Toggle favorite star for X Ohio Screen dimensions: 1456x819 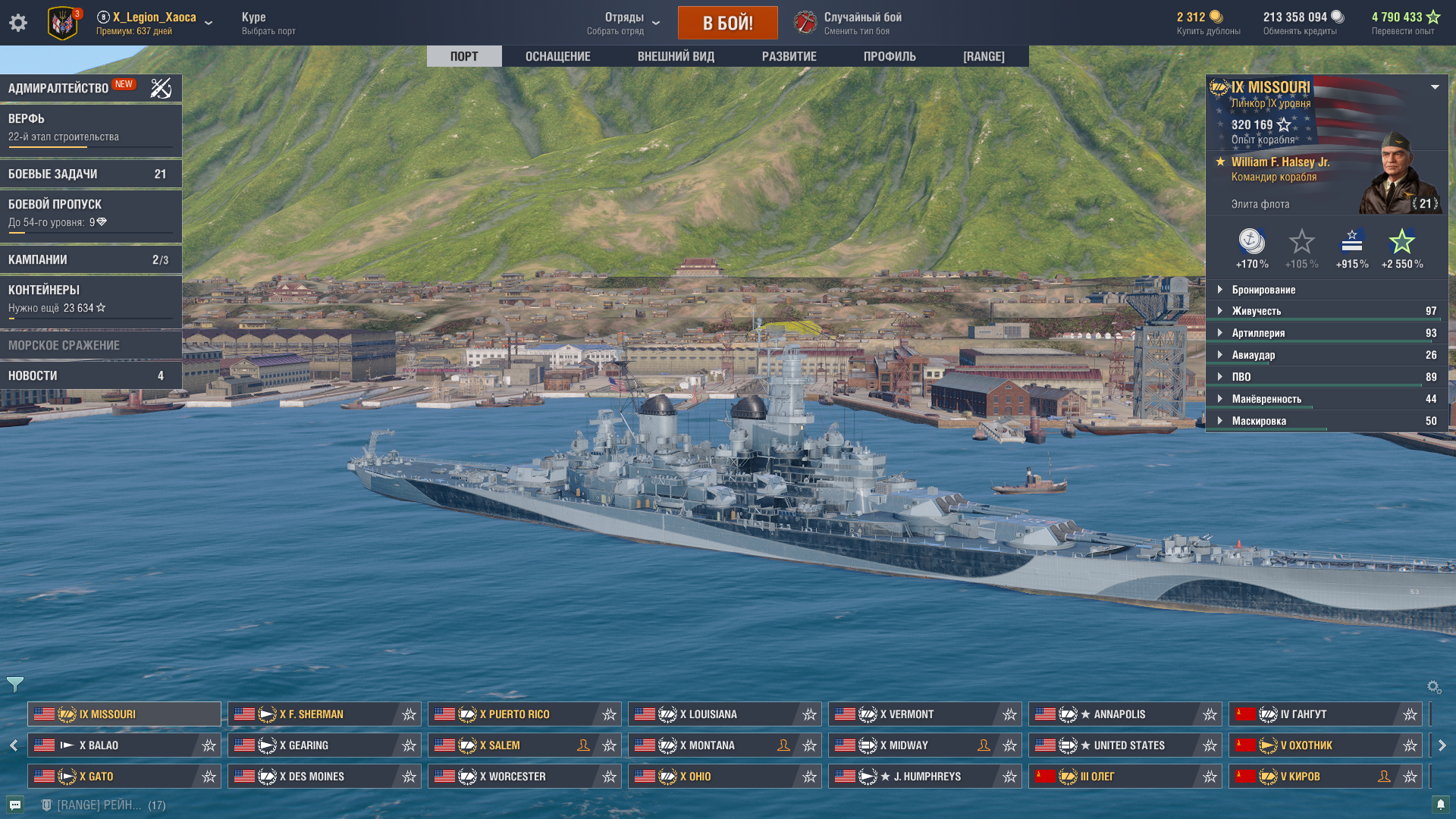(810, 777)
